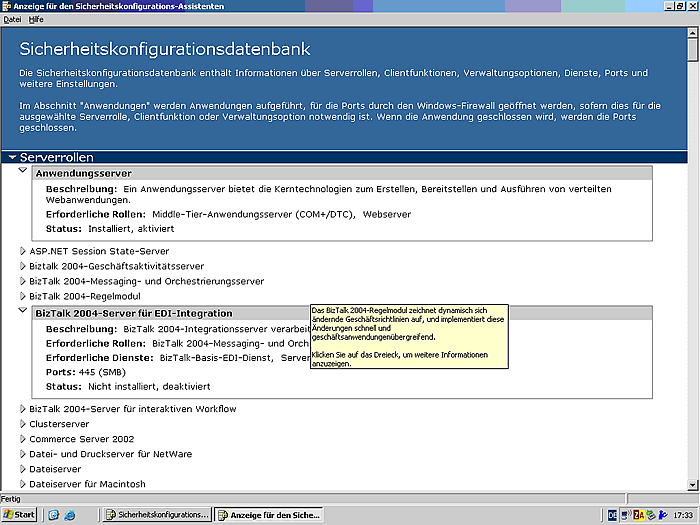The height and width of the screenshot is (525, 700).
Task: Click scrollbar up arrow
Action: point(692,33)
